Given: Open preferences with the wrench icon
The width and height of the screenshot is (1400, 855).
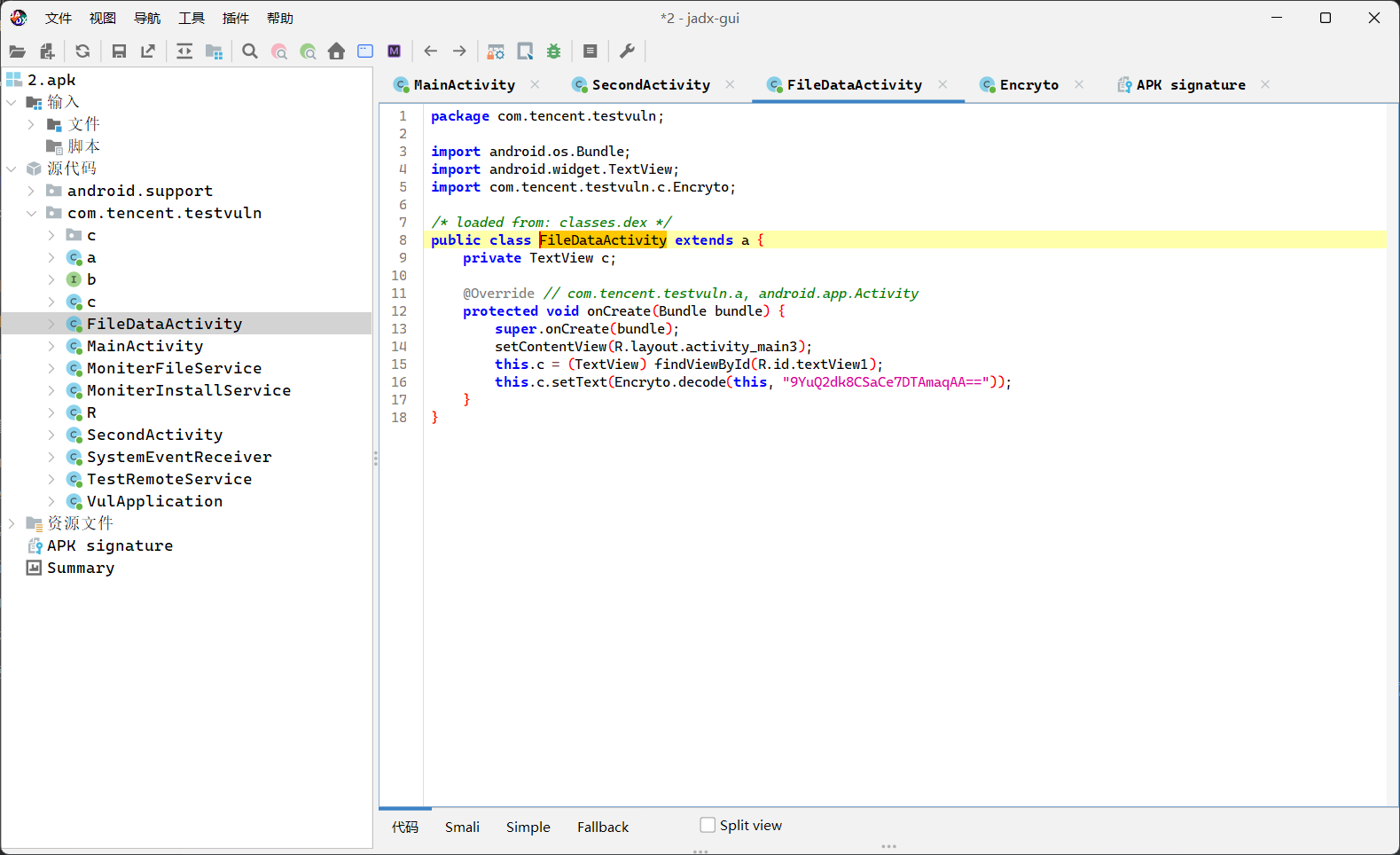Looking at the screenshot, I should [627, 51].
